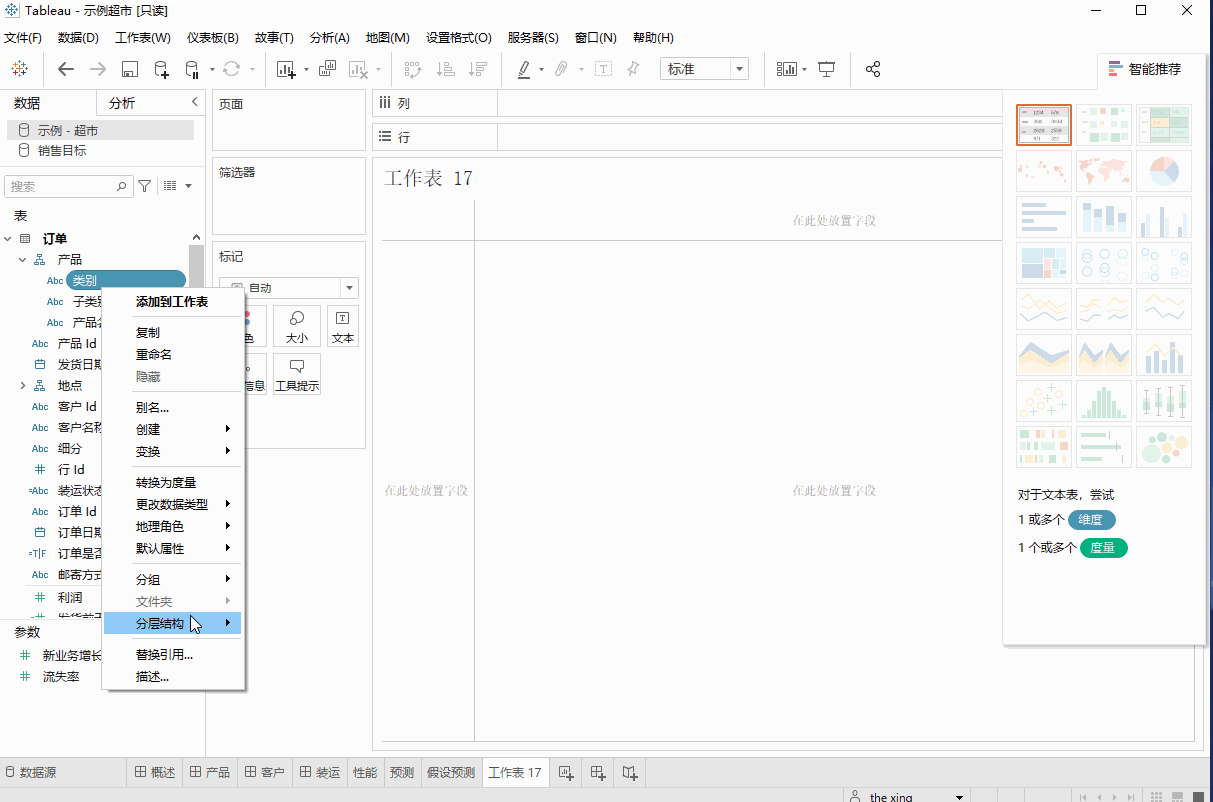Click new worksheet icon beside sheet tabs

coord(566,772)
